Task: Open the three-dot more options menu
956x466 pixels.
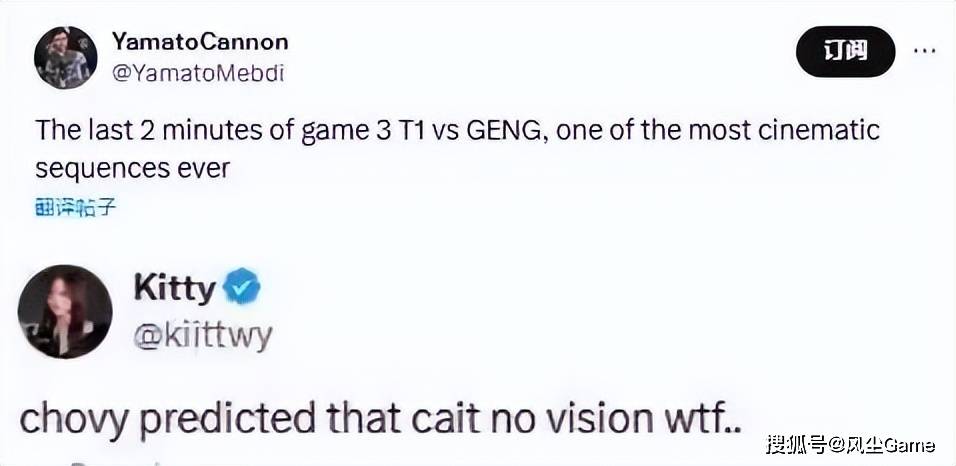Action: [x=924, y=51]
